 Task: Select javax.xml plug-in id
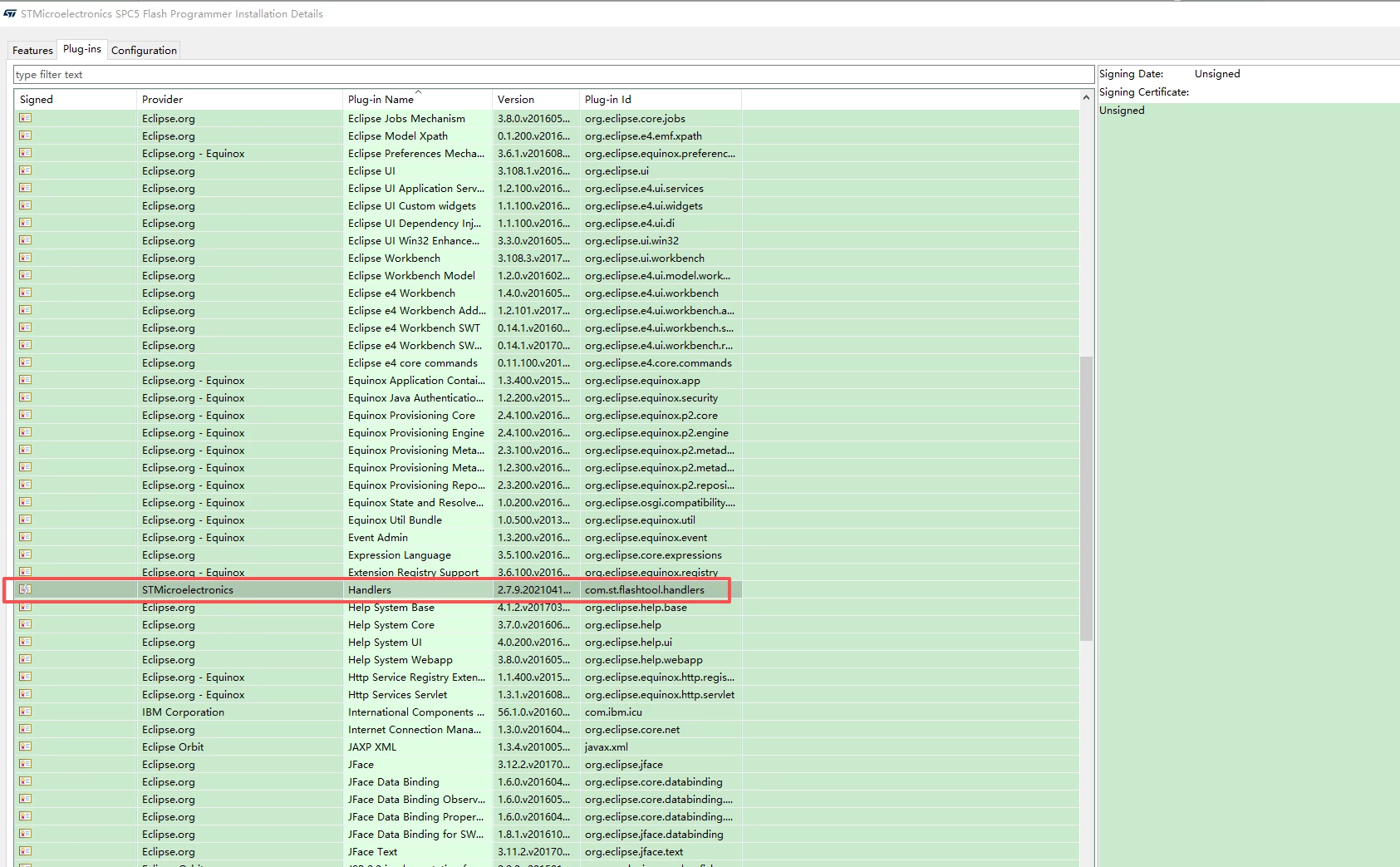point(607,746)
